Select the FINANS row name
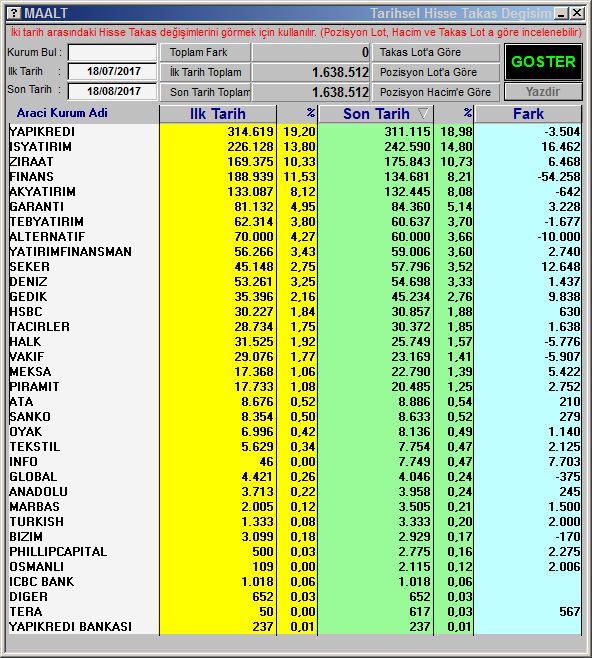592x658 pixels. pos(31,177)
